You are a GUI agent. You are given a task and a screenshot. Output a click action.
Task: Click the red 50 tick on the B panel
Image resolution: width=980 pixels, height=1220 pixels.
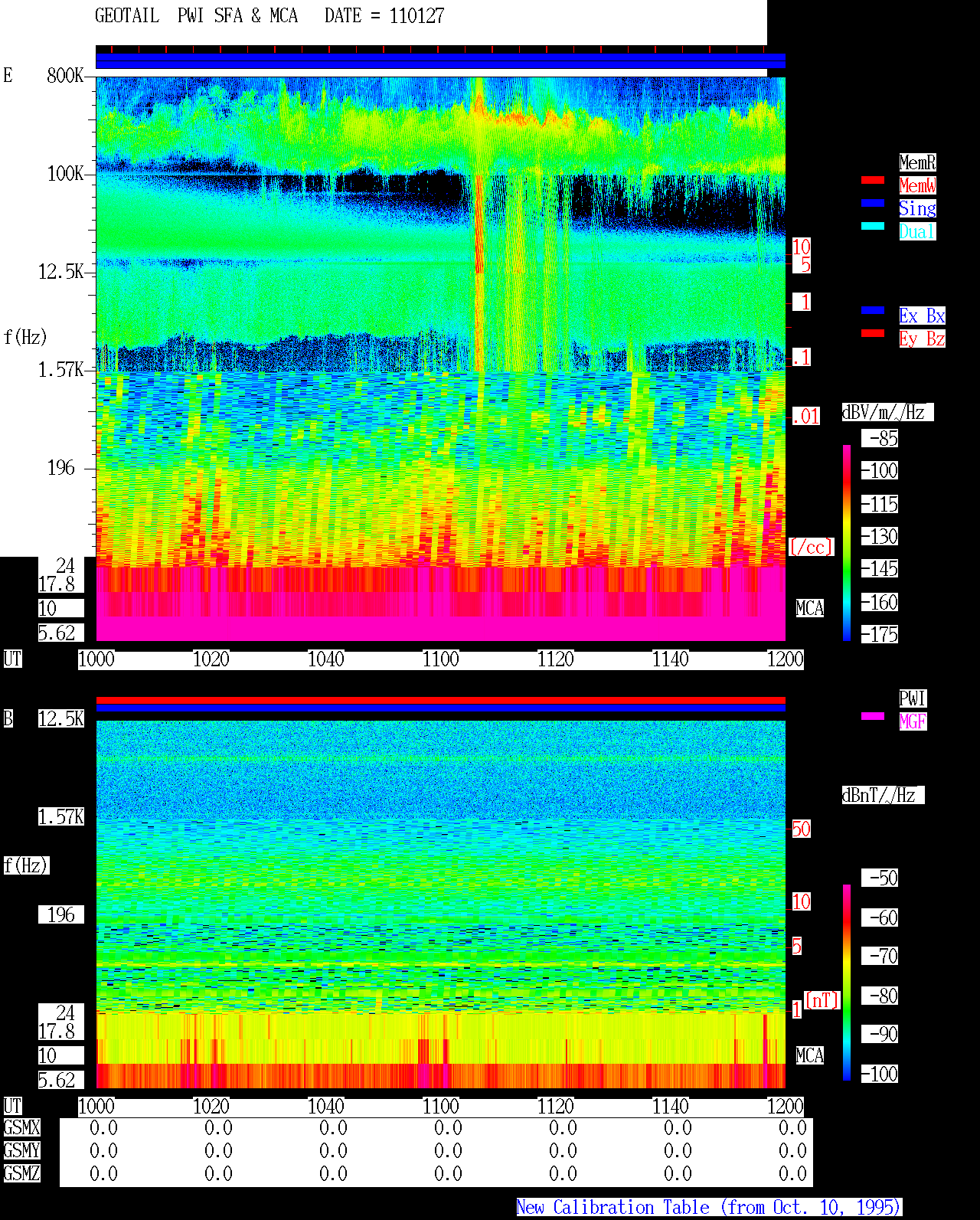(x=801, y=829)
